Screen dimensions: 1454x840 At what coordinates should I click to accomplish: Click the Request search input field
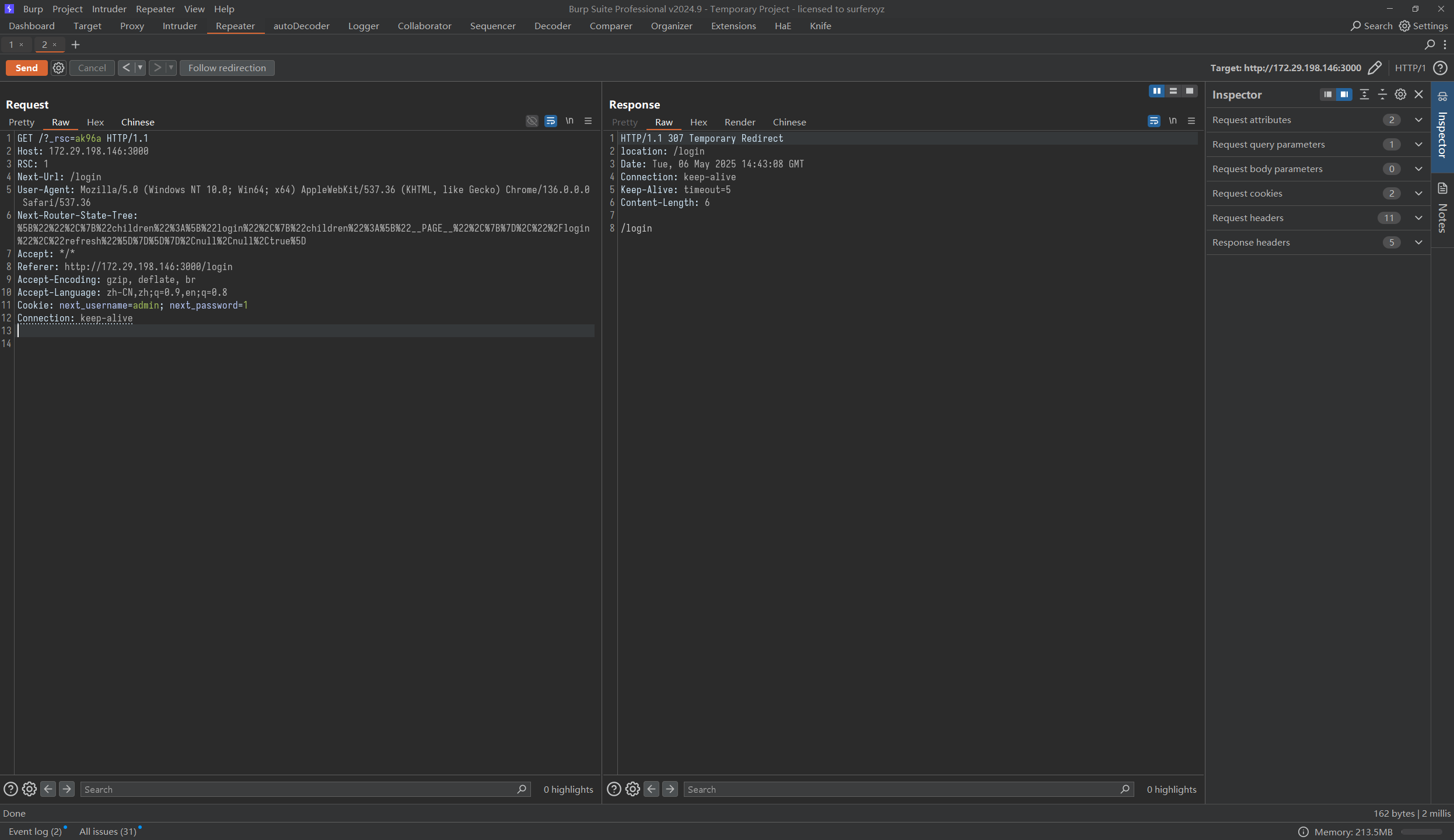(305, 789)
